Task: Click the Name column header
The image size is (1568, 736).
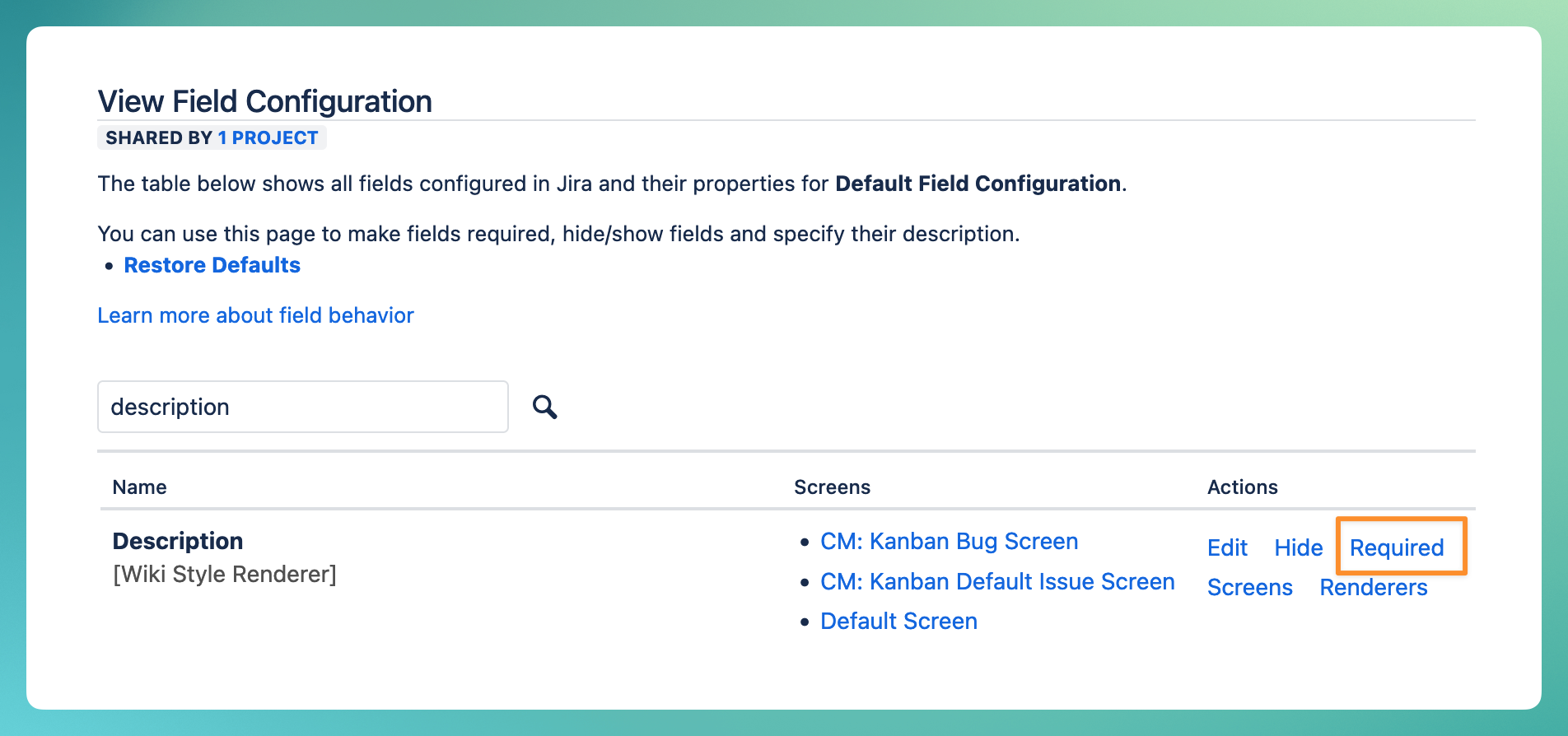Action: 139,487
